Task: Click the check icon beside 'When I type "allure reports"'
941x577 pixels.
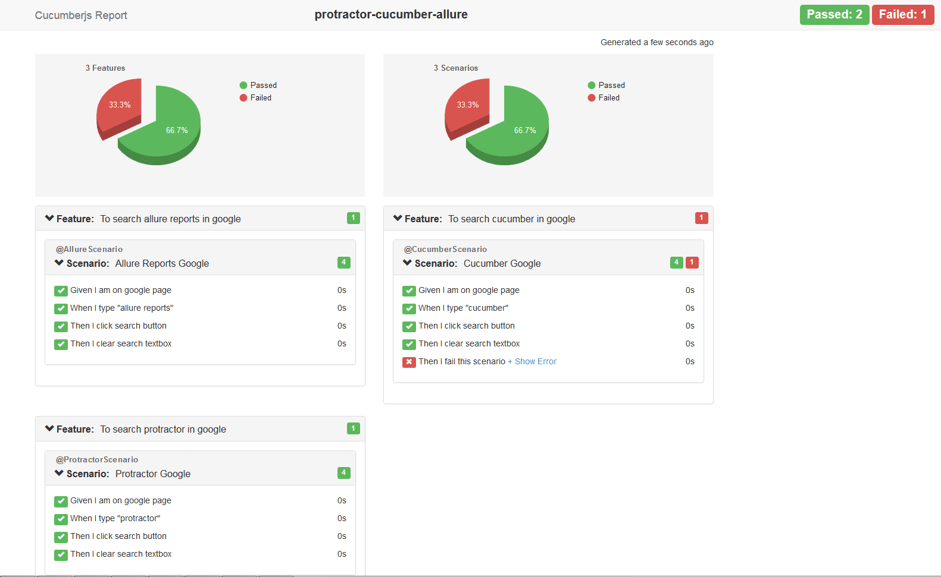Action: pos(61,308)
